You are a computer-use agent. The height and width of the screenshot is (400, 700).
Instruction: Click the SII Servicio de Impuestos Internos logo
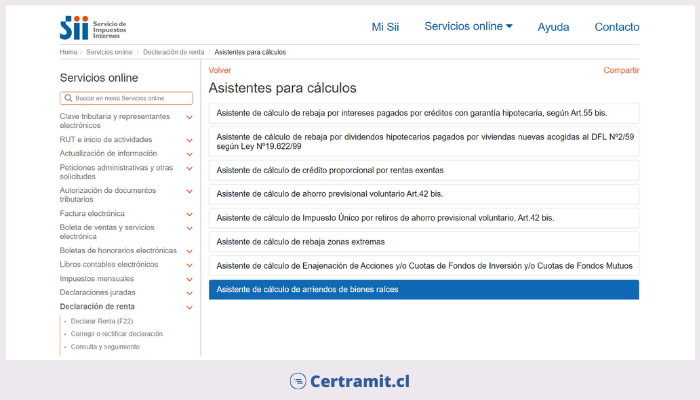click(x=93, y=28)
